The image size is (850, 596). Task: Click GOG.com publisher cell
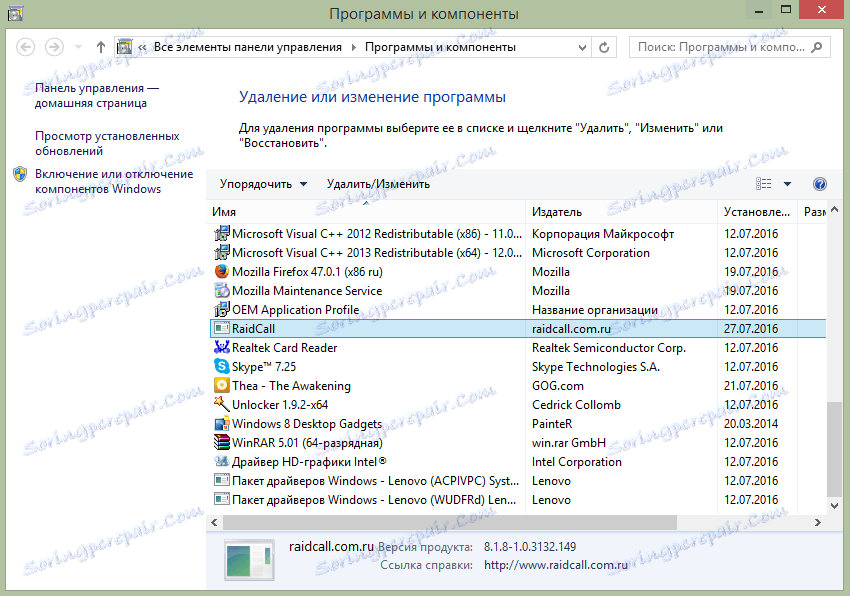pyautogui.click(x=558, y=386)
